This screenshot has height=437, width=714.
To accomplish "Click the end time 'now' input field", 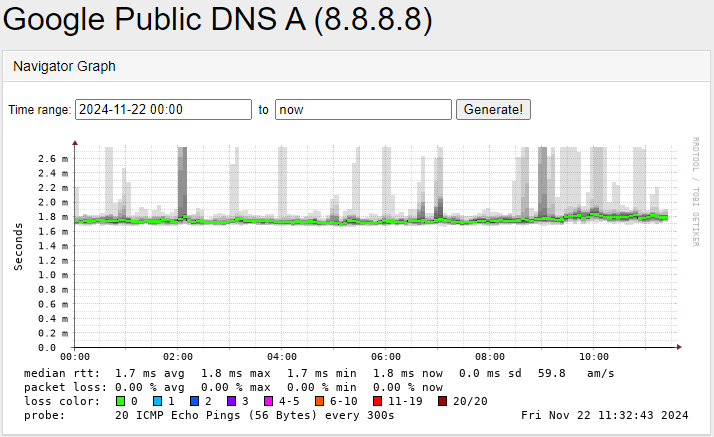I will point(363,110).
